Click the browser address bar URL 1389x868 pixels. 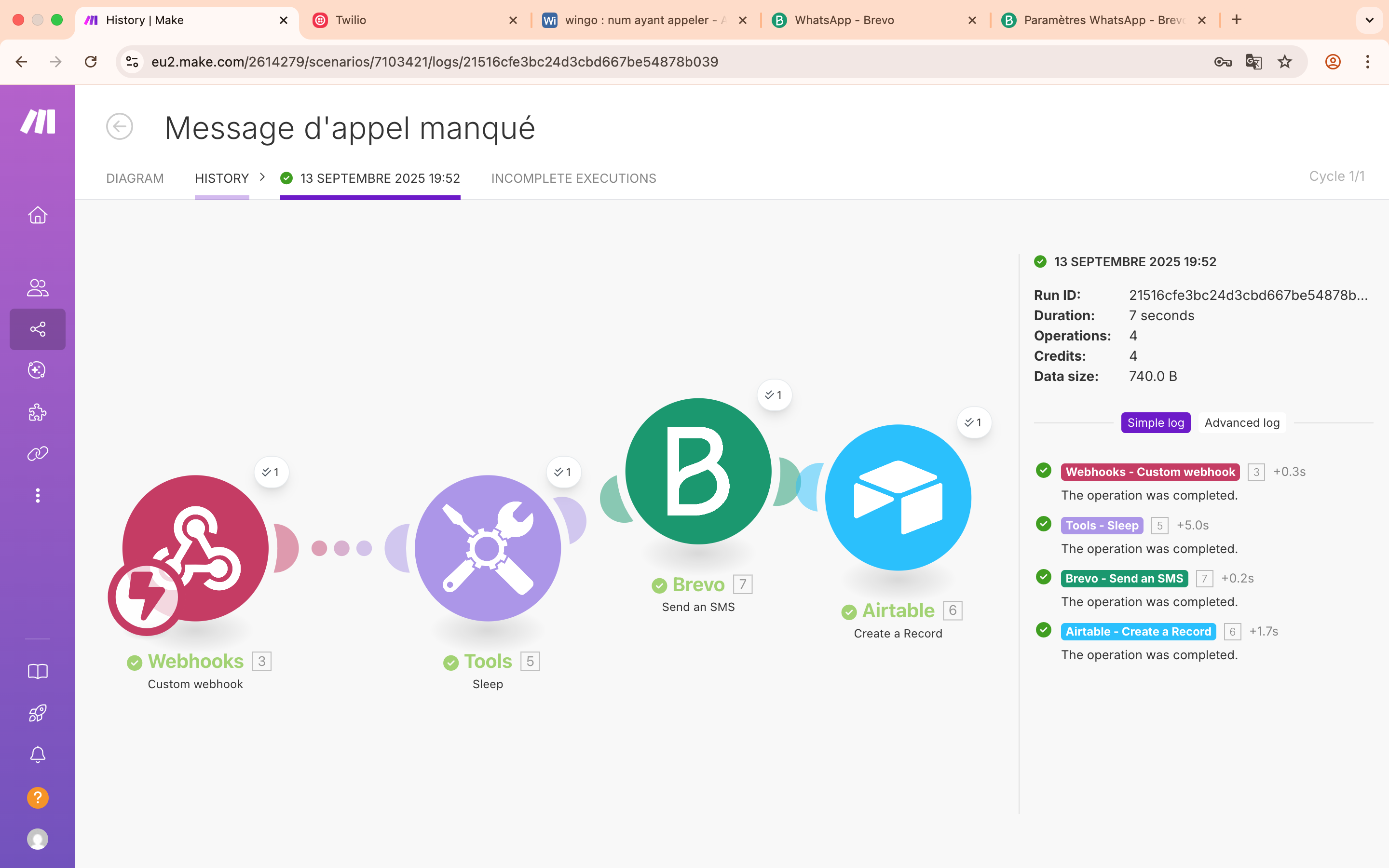434,61
